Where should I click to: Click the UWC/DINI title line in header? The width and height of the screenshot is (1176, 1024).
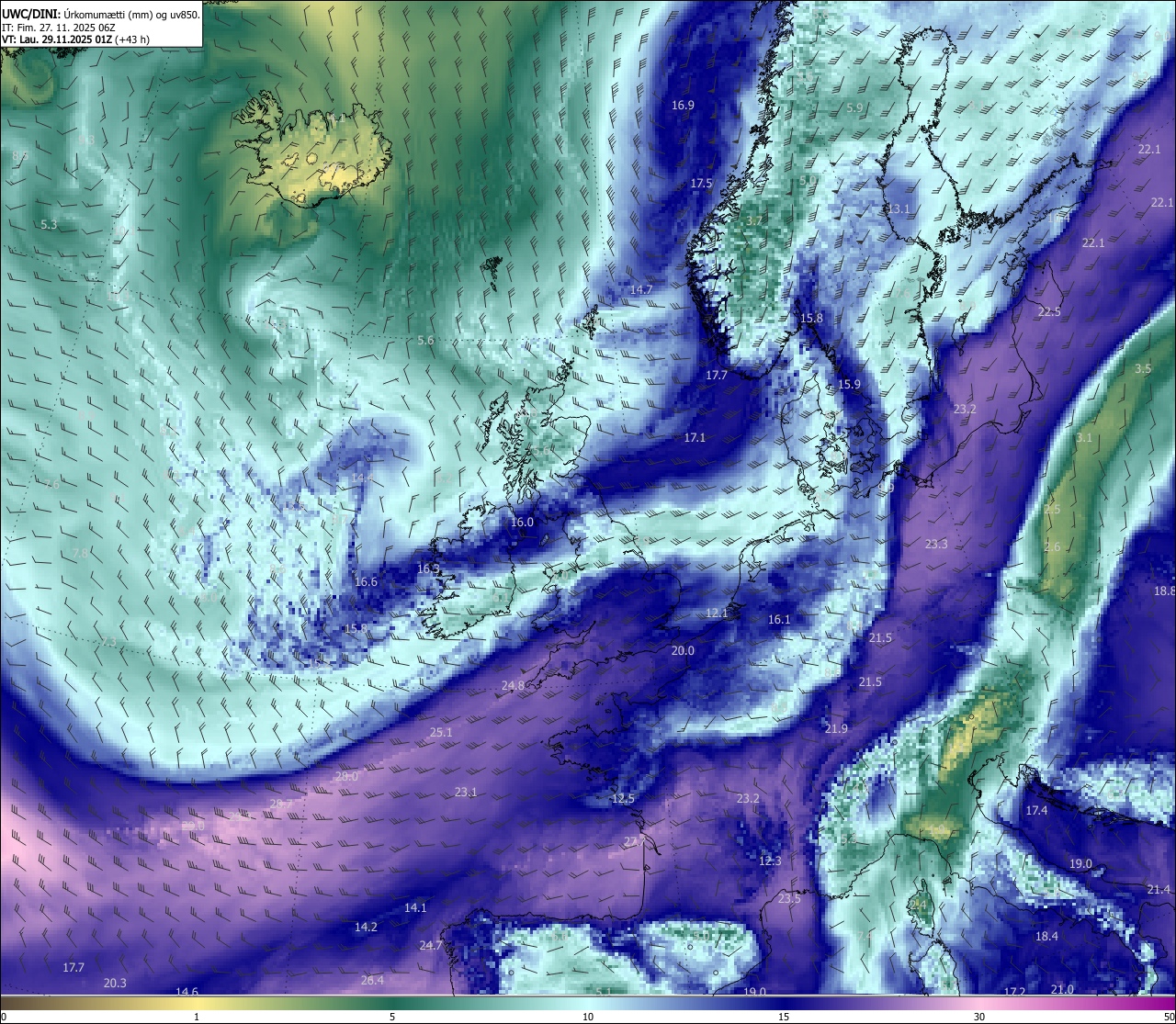[101, 15]
